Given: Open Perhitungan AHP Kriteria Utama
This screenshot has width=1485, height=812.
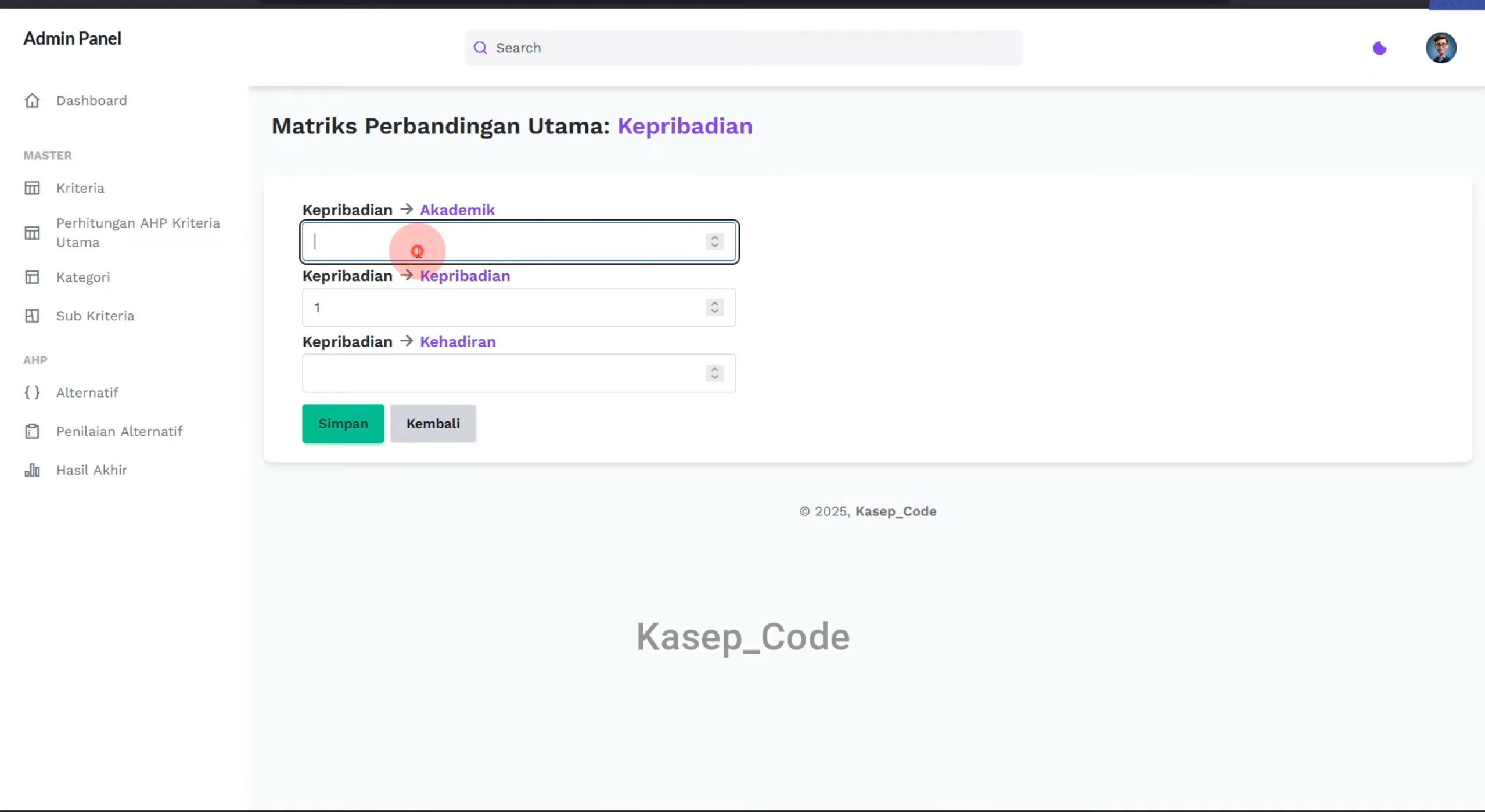Looking at the screenshot, I should point(138,233).
